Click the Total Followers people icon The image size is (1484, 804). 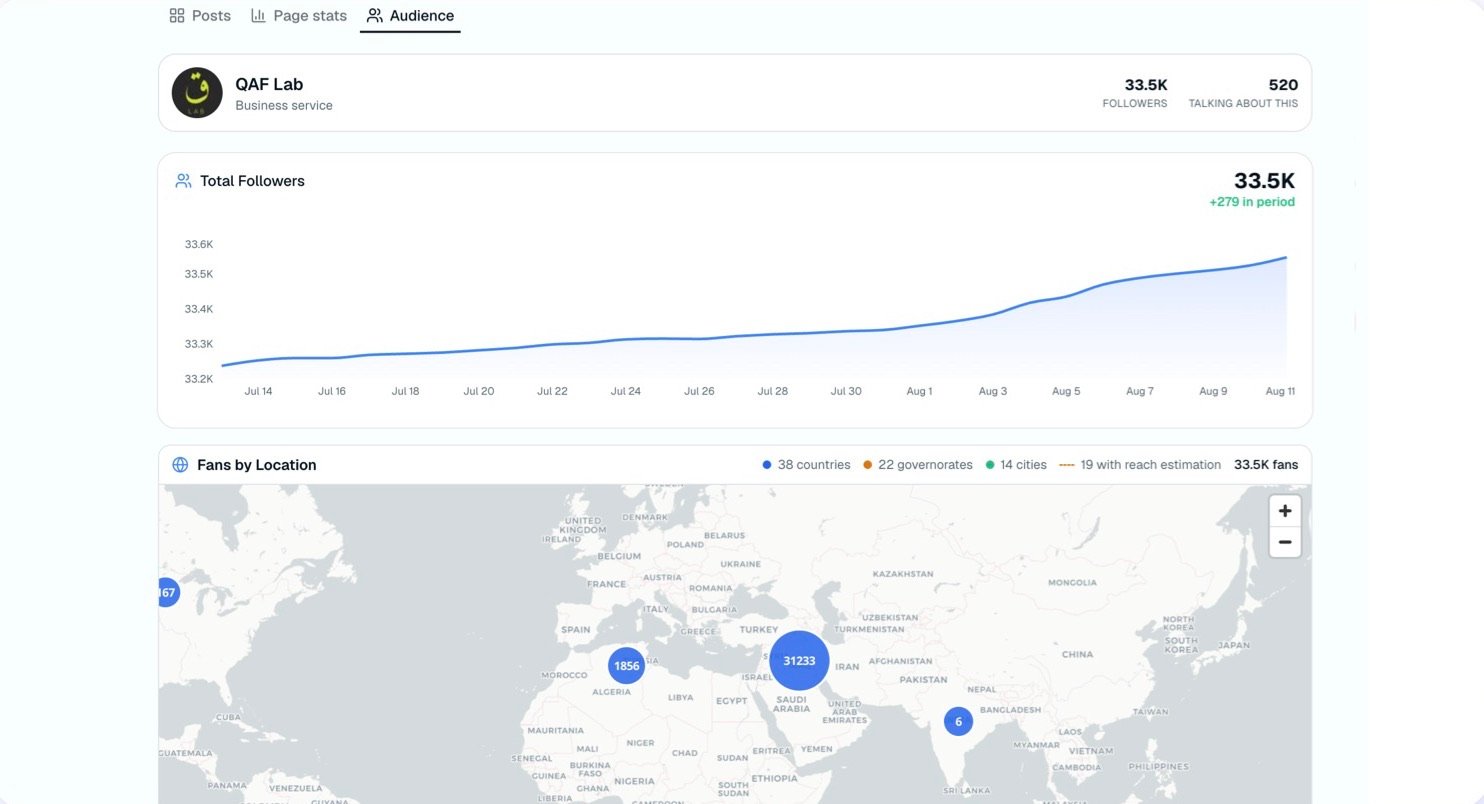point(183,181)
